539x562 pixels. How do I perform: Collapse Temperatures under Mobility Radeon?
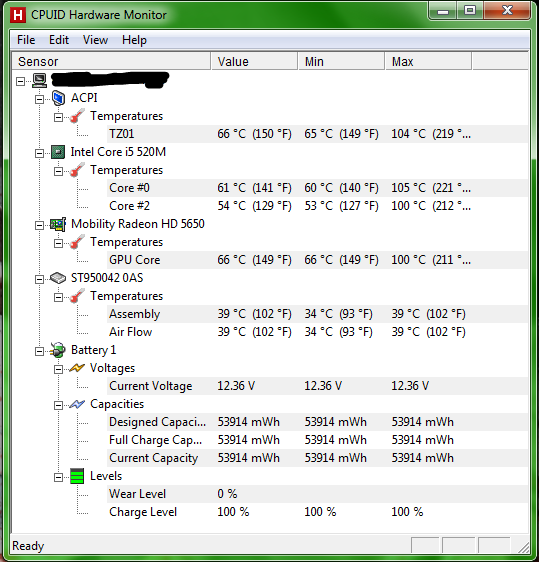58,243
